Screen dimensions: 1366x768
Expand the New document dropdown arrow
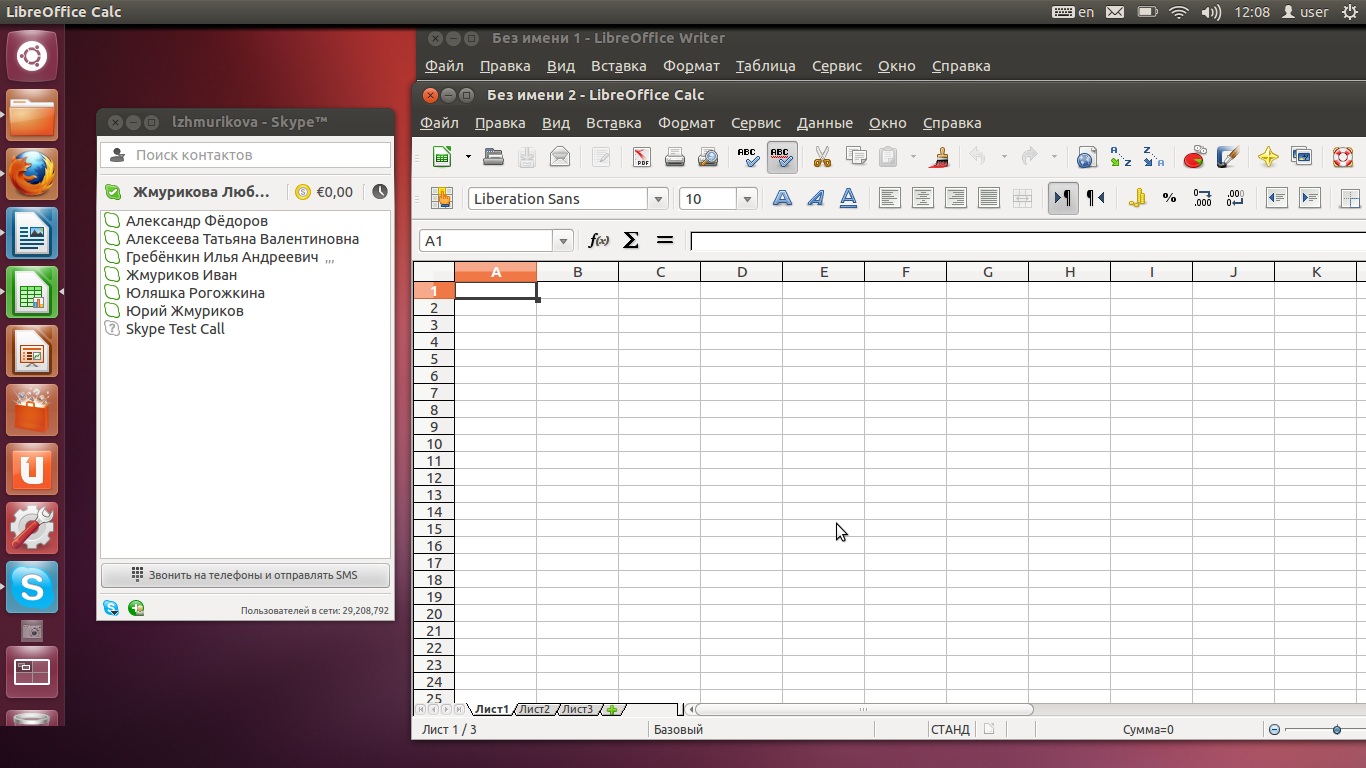466,157
